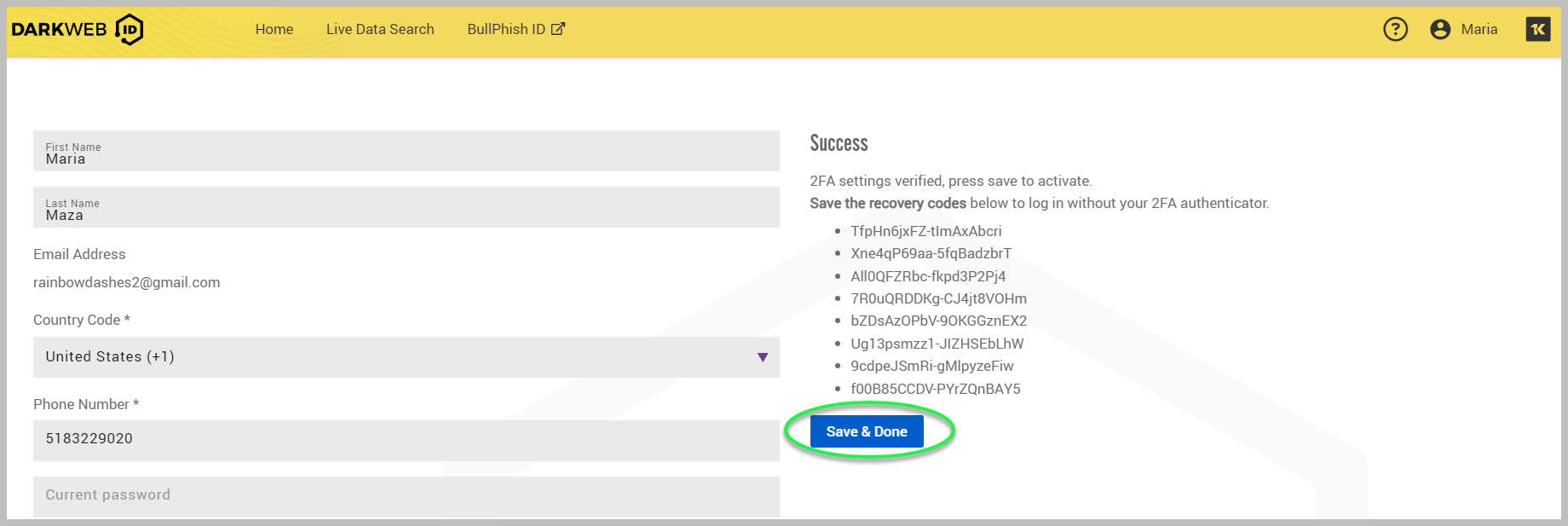Click the United States (+1) selection

(x=110, y=357)
